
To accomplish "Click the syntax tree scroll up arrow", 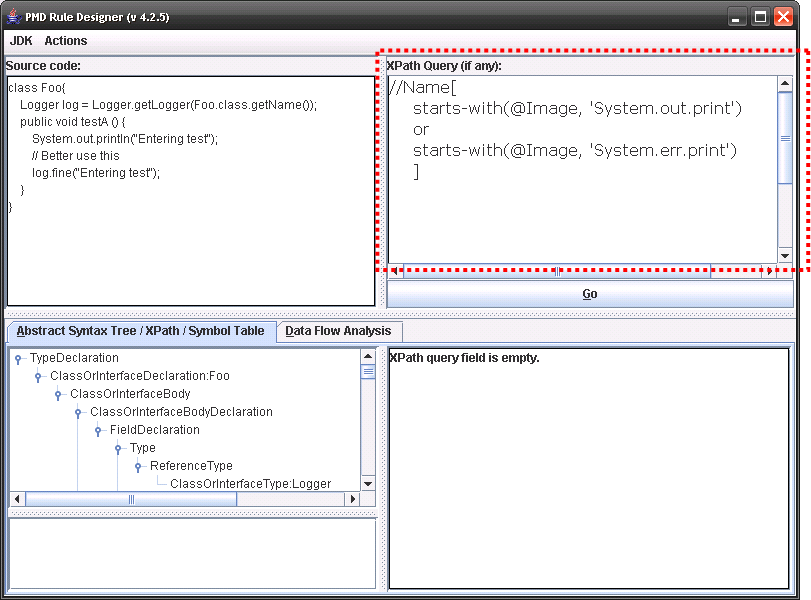I will coord(368,356).
